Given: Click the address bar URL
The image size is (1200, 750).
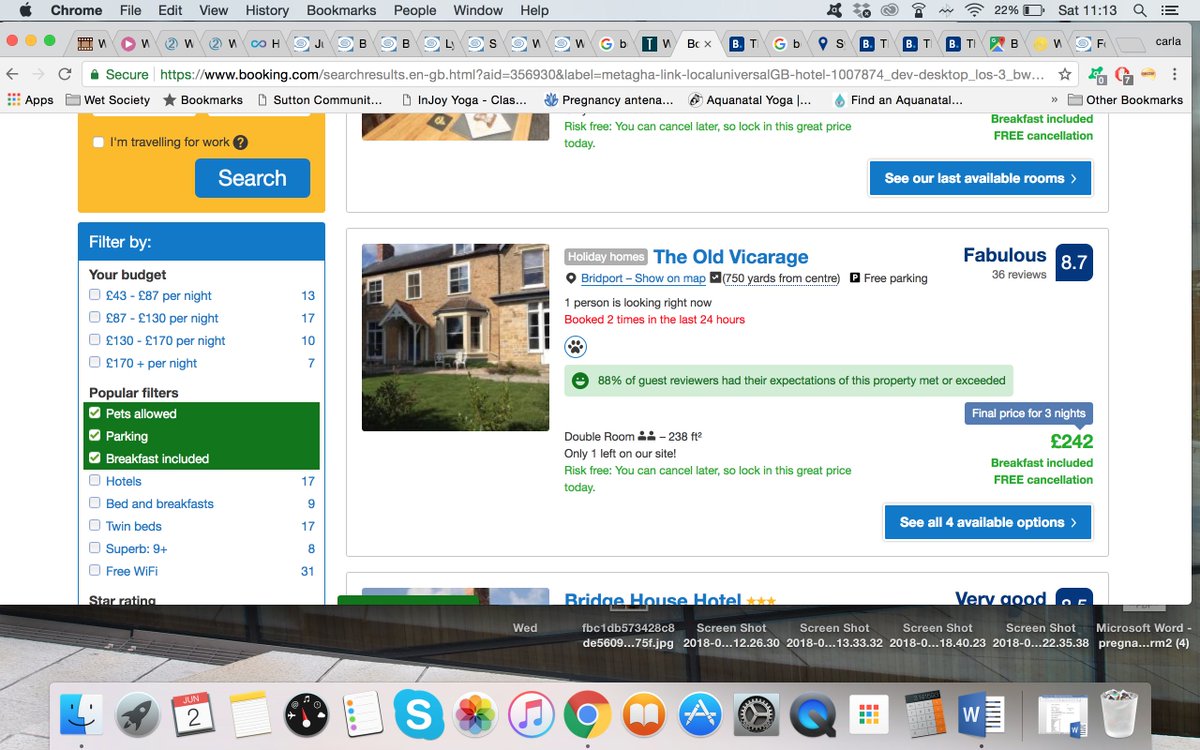Looking at the screenshot, I should (600, 75).
